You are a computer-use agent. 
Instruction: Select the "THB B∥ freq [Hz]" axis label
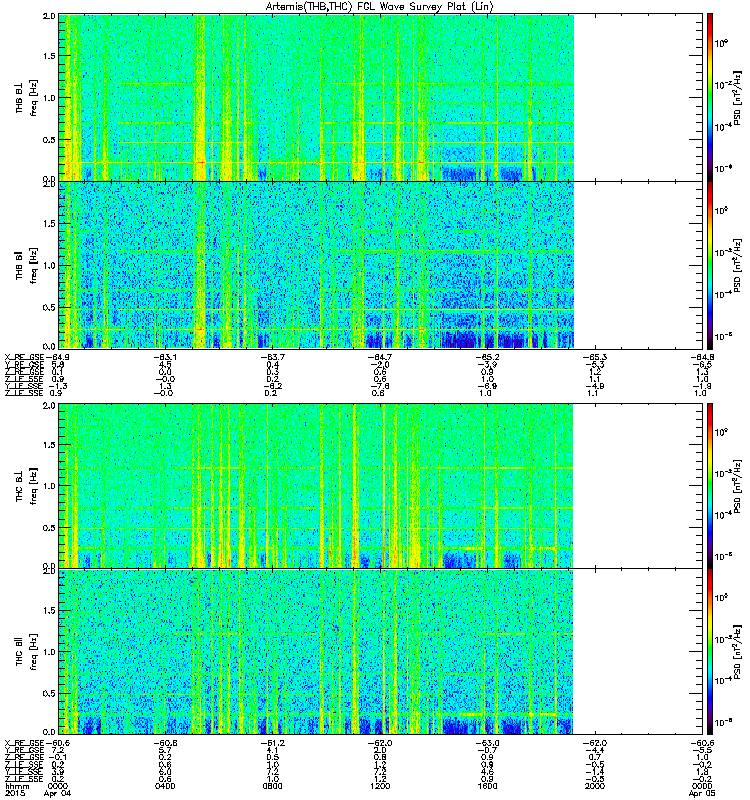(x=27, y=265)
